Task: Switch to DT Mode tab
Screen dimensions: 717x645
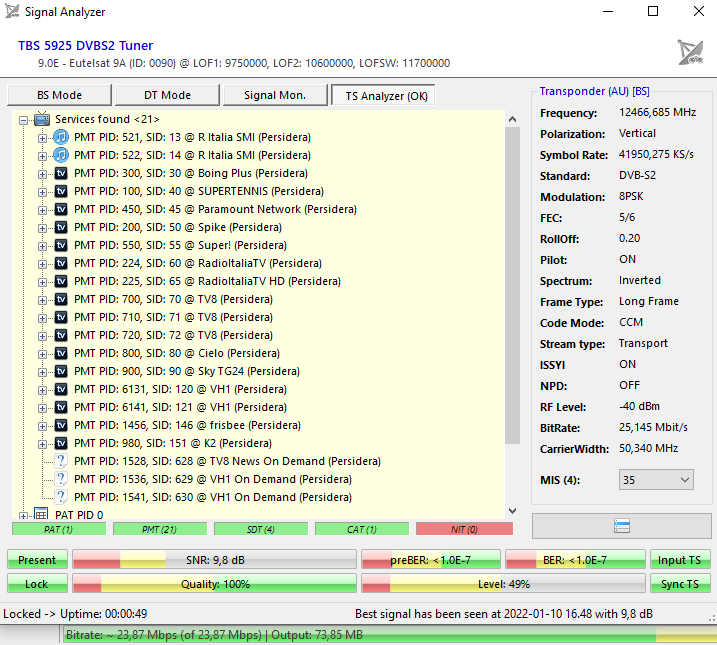Action: 167,95
